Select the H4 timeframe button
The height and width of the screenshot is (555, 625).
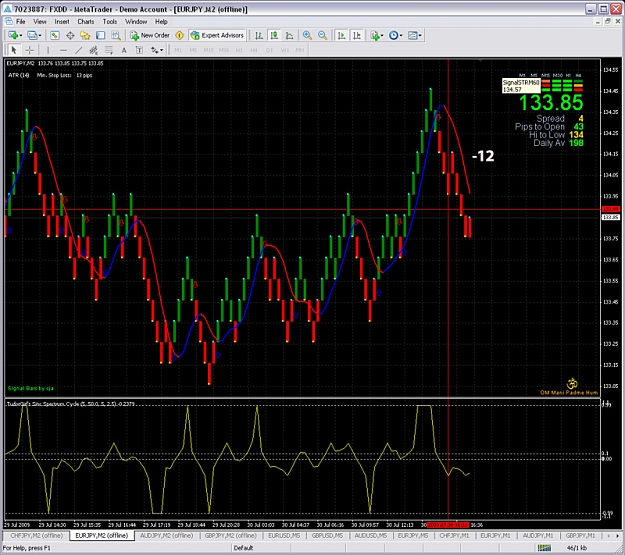coord(254,50)
